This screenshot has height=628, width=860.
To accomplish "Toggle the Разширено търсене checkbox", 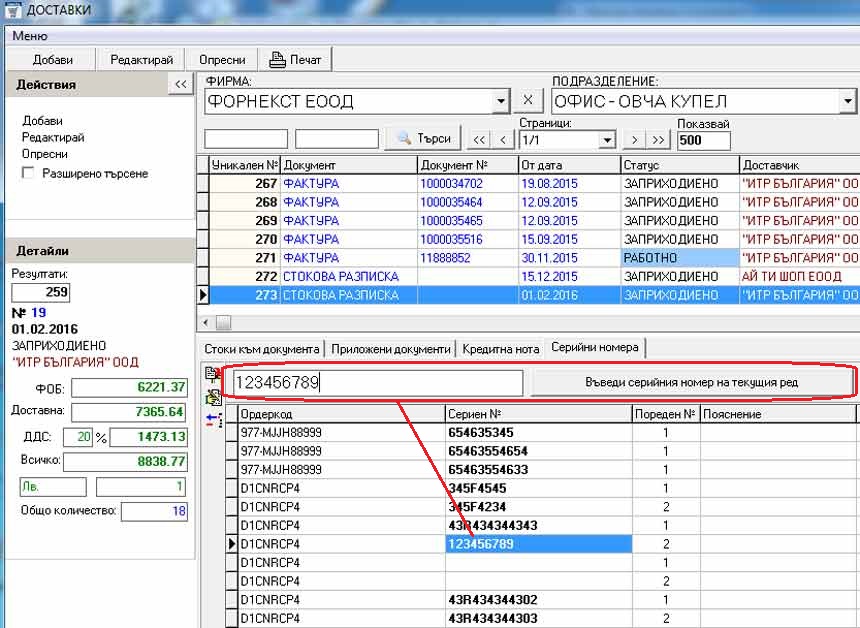I will pyautogui.click(x=27, y=173).
